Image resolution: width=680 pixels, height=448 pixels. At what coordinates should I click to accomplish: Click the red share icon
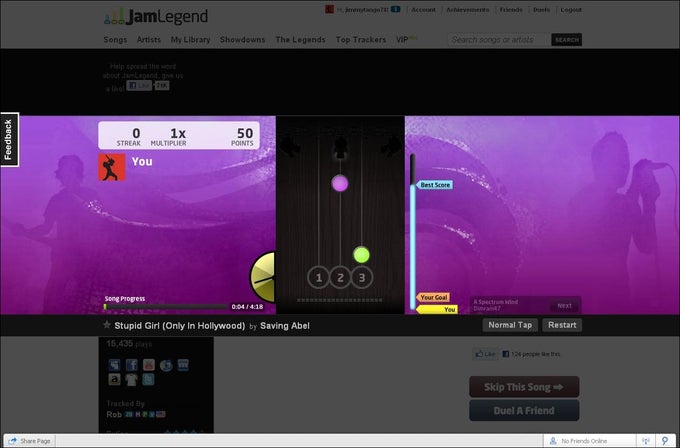click(149, 365)
